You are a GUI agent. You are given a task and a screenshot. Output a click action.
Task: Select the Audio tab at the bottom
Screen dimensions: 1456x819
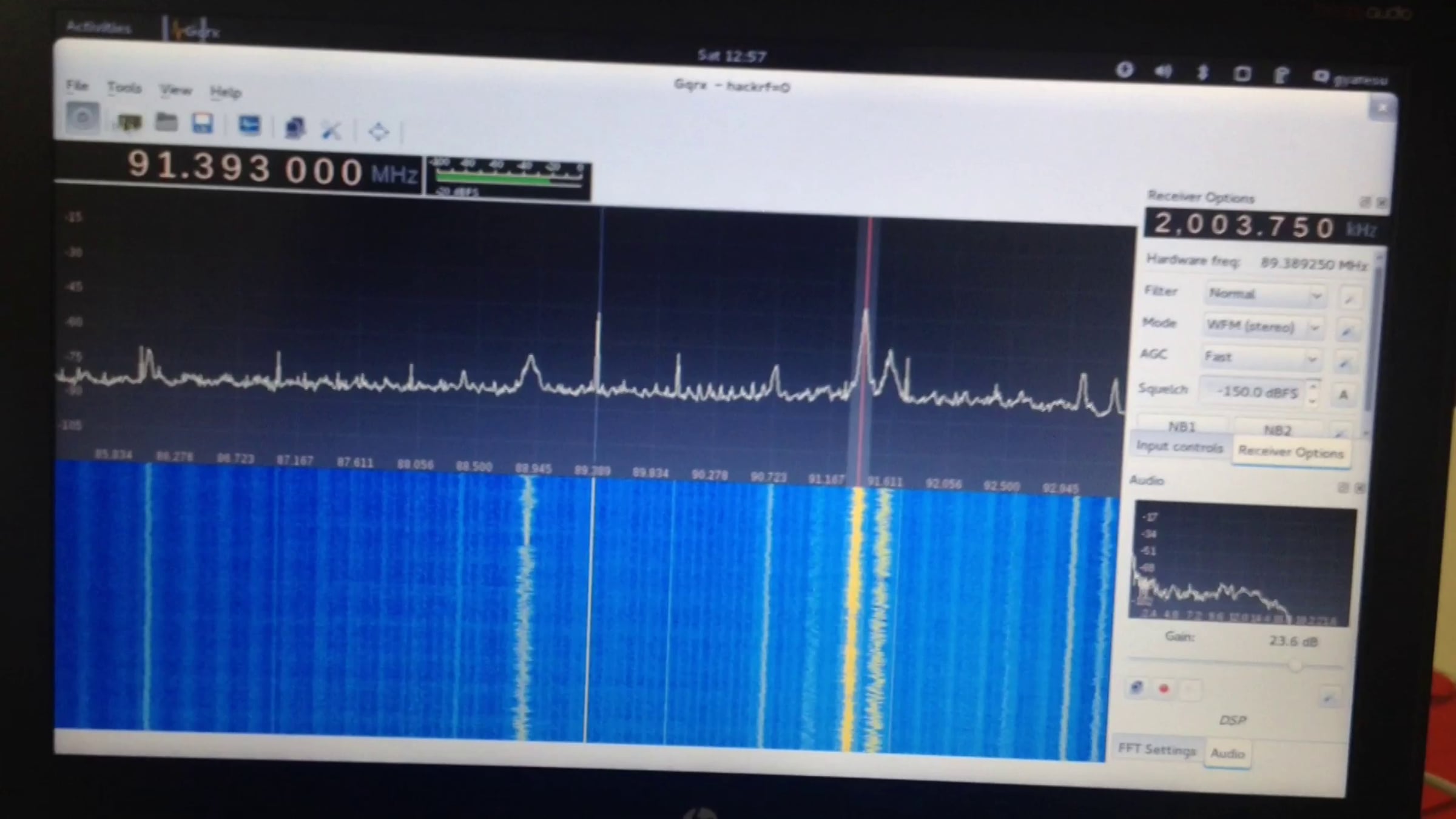click(1228, 753)
